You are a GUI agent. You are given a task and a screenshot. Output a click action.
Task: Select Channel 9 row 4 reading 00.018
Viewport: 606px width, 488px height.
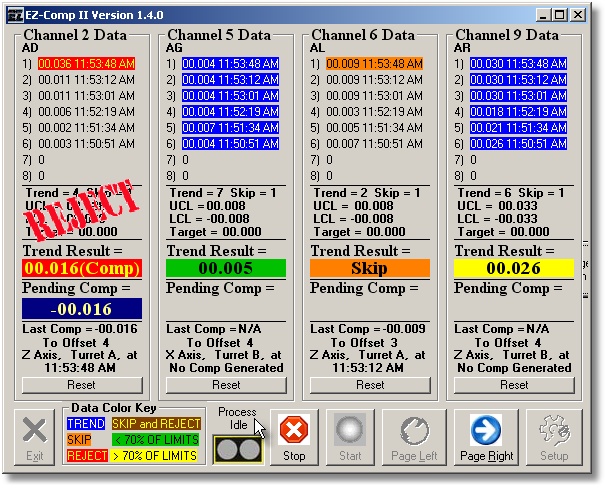coord(518,112)
